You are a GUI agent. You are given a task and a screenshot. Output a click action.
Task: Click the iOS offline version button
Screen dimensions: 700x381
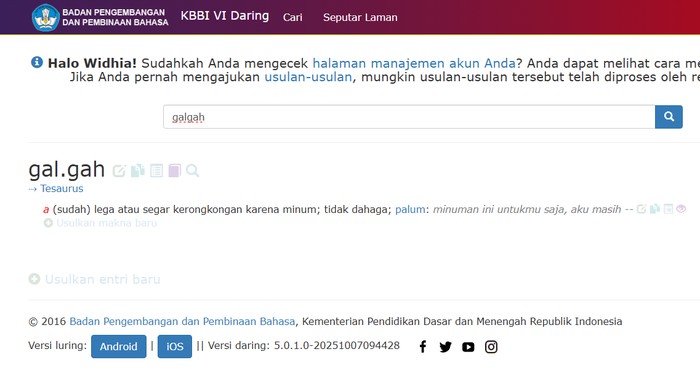point(175,347)
